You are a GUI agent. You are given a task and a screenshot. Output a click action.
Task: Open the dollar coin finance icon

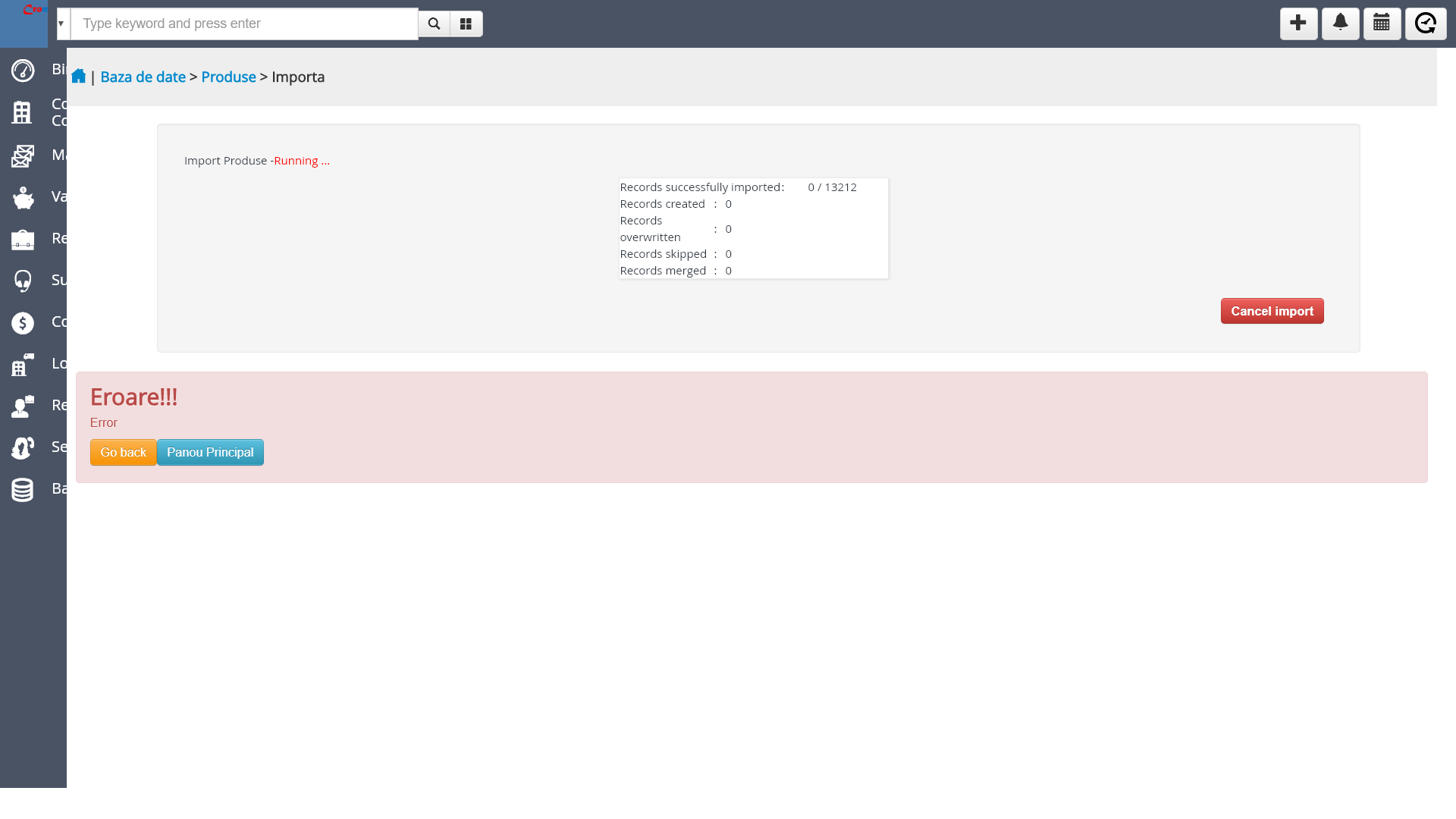(x=23, y=322)
